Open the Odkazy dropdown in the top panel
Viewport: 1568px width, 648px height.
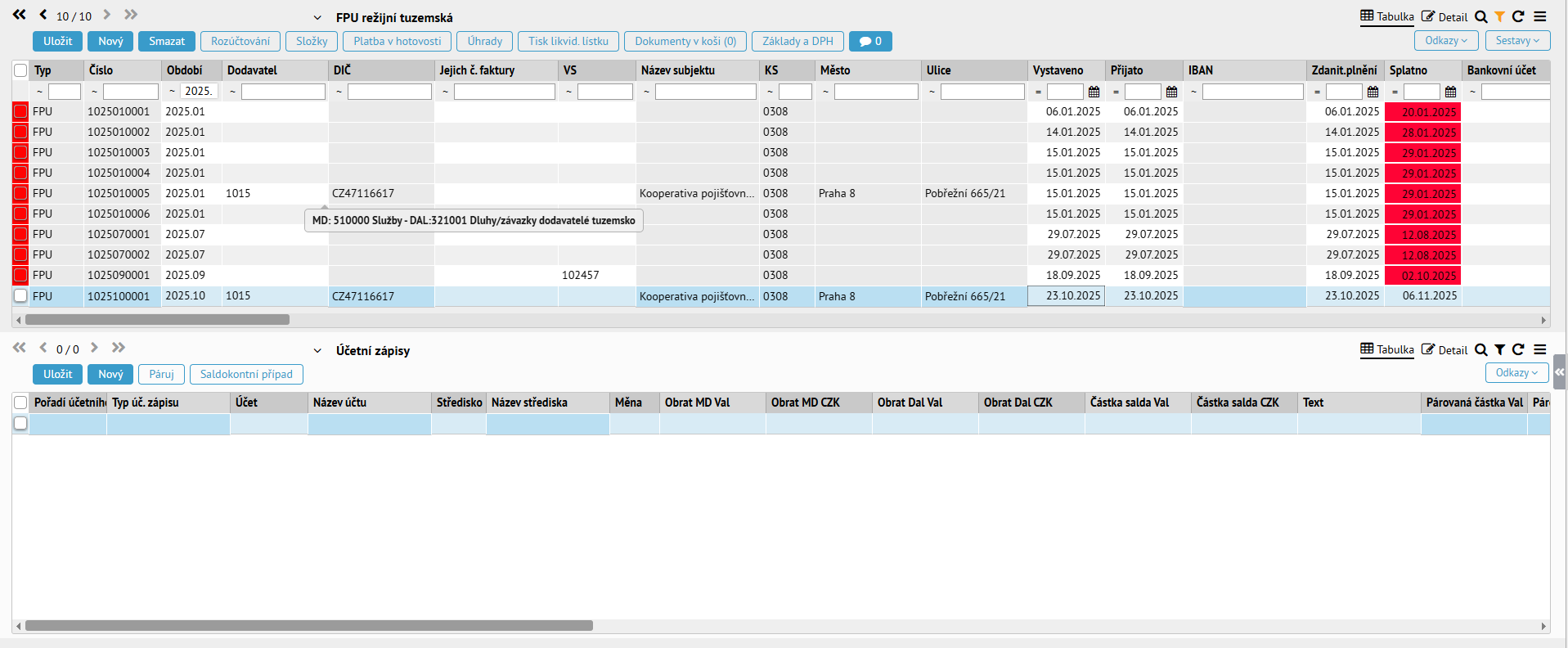pos(1445,40)
